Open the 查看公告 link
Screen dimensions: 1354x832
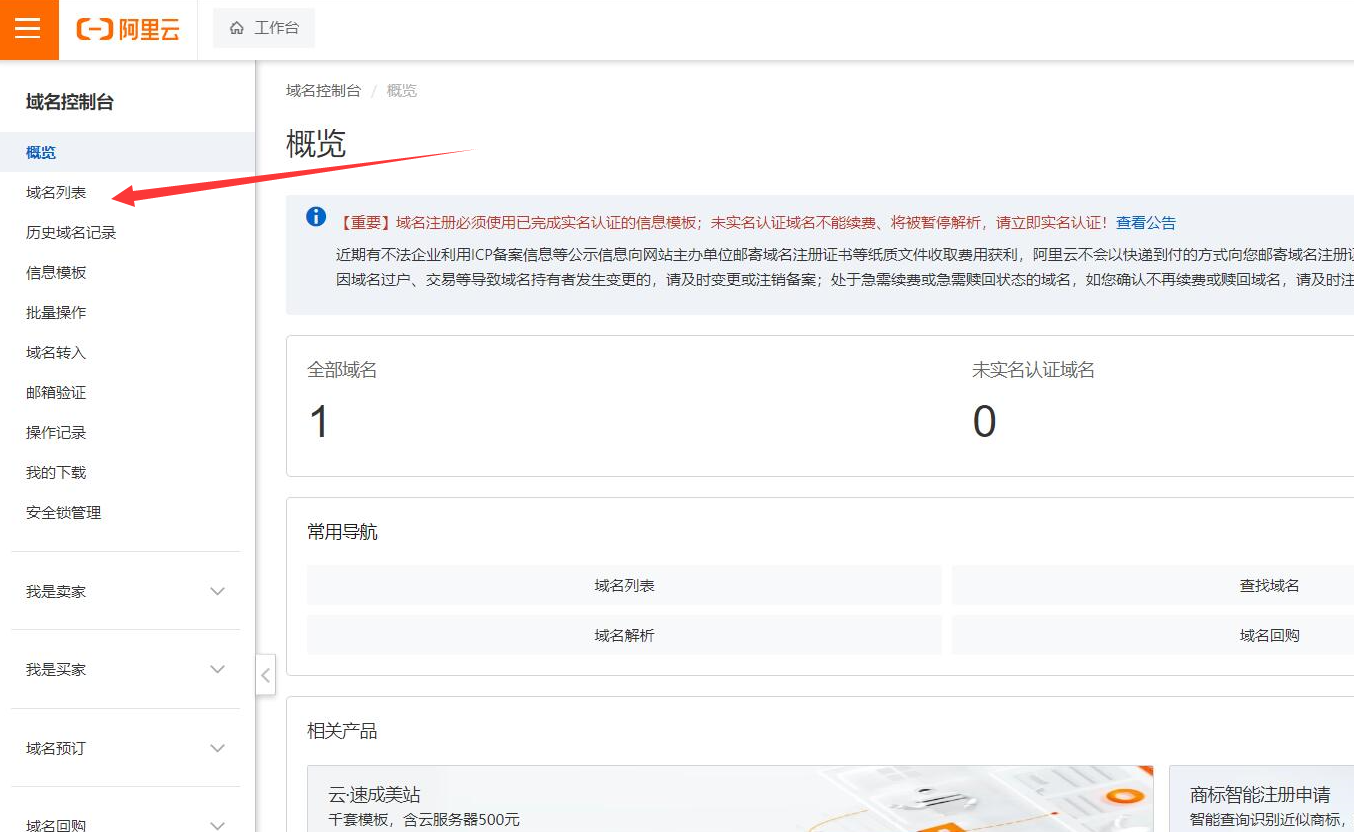1146,223
